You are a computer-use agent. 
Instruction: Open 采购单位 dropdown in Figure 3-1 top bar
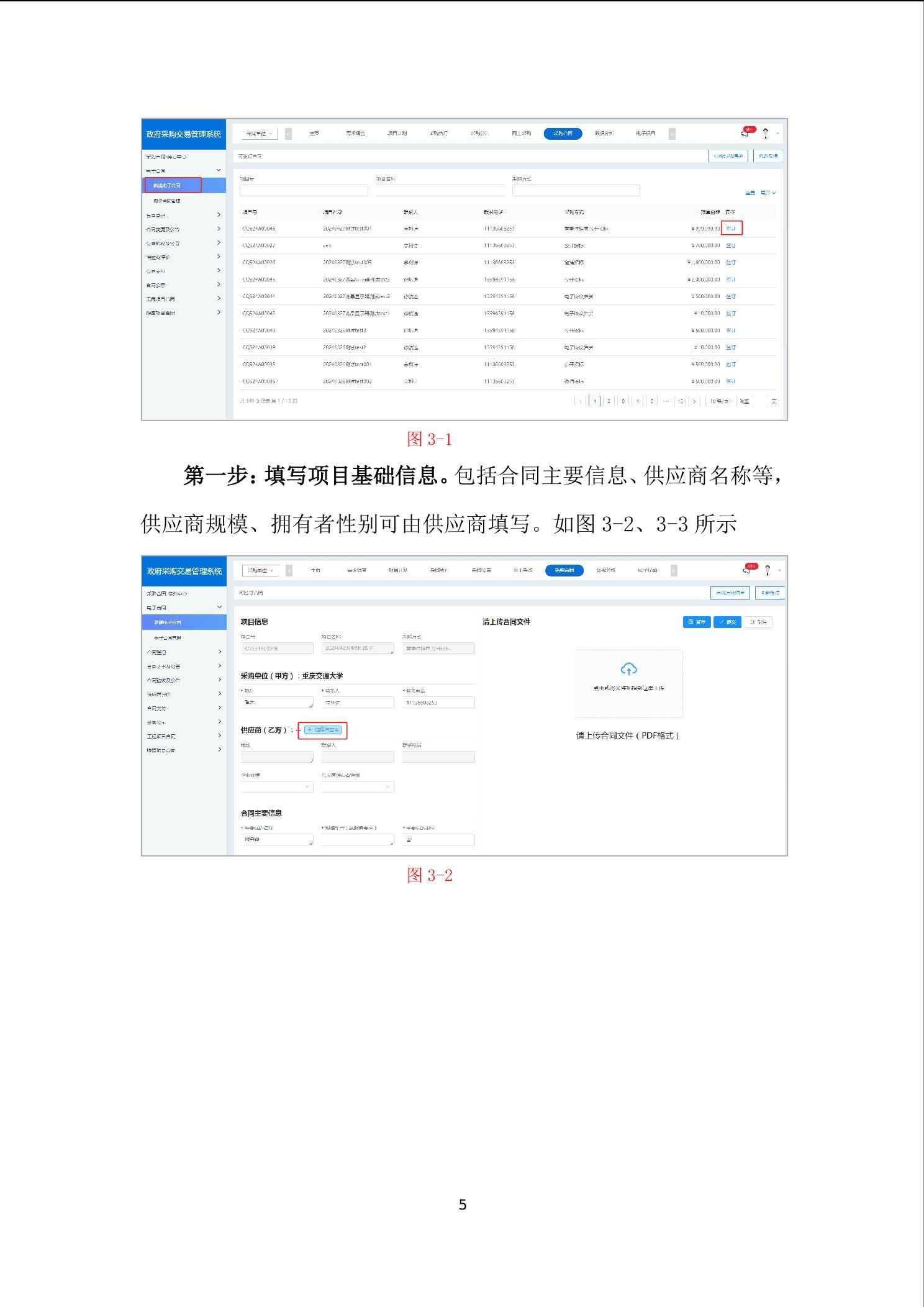coord(260,134)
